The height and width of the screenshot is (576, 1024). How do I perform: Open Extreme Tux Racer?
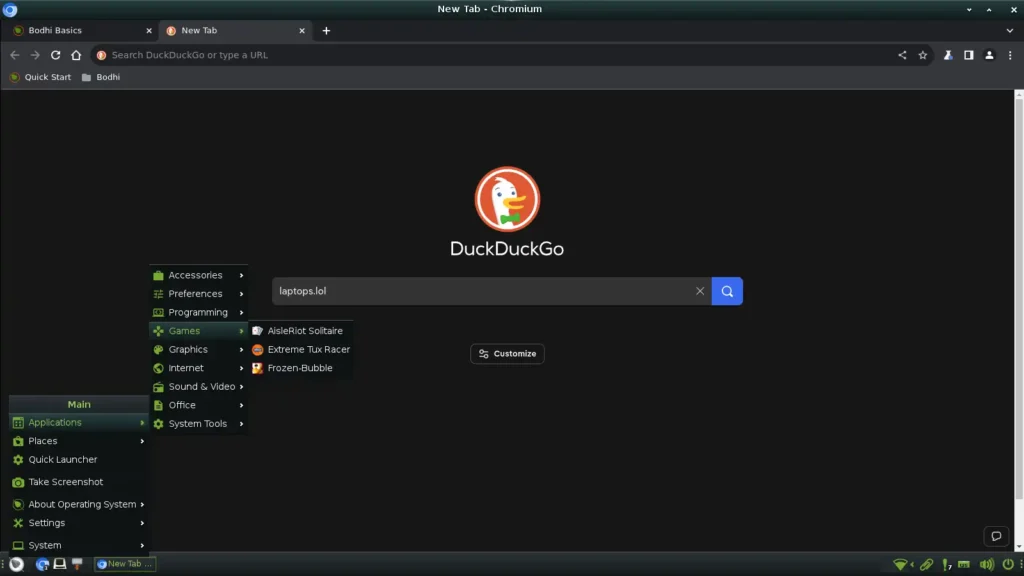point(309,349)
